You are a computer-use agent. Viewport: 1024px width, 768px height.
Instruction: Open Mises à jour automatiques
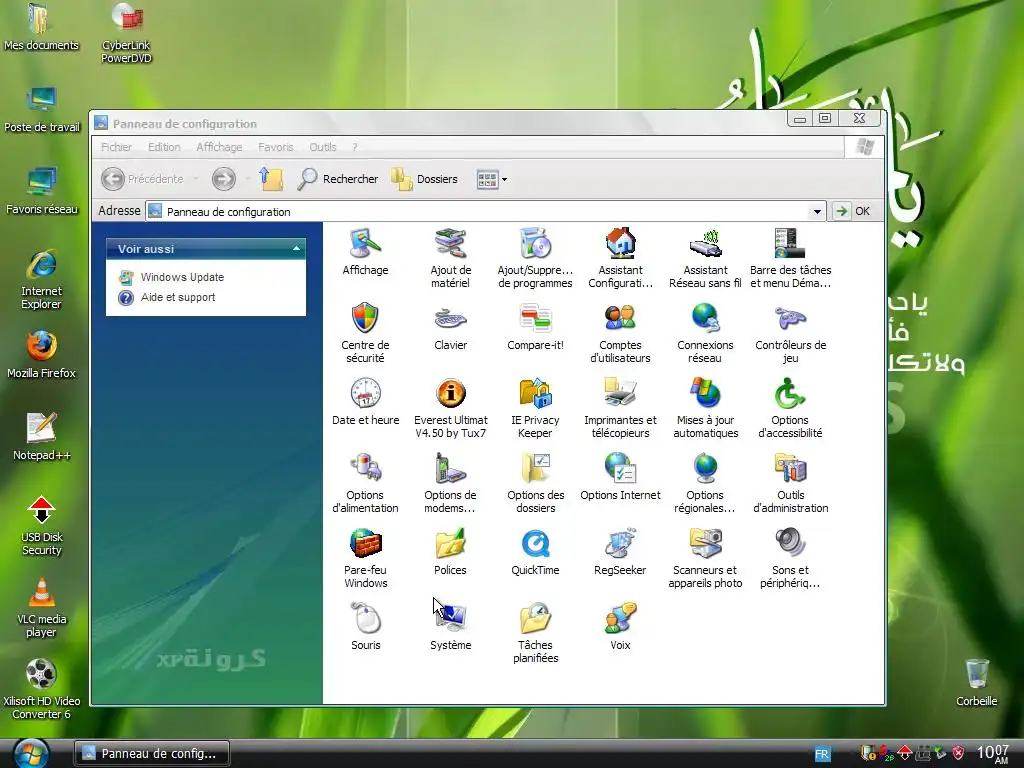click(705, 408)
